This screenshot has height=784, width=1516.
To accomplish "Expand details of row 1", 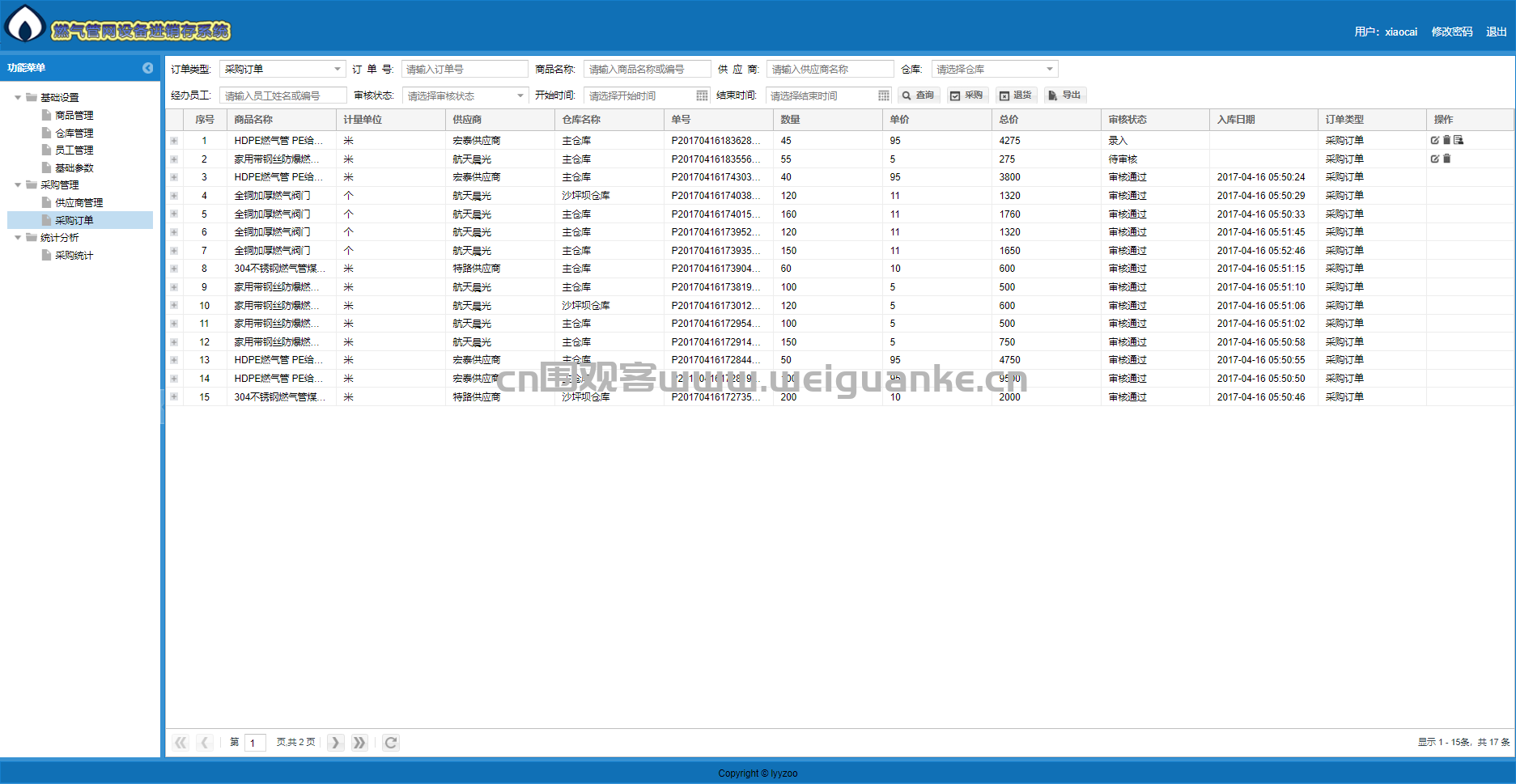I will click(174, 141).
